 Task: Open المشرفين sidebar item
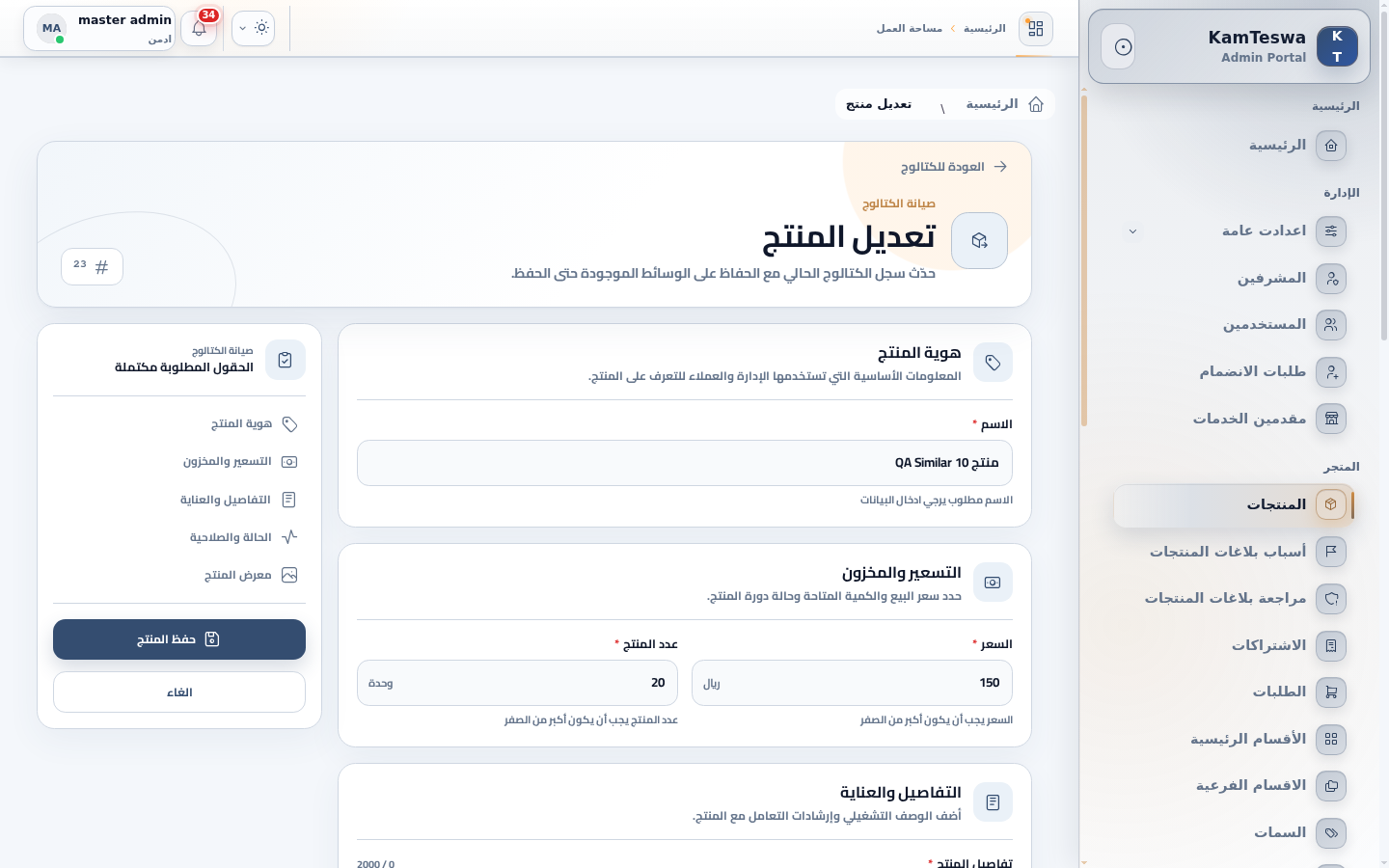(x=1234, y=279)
